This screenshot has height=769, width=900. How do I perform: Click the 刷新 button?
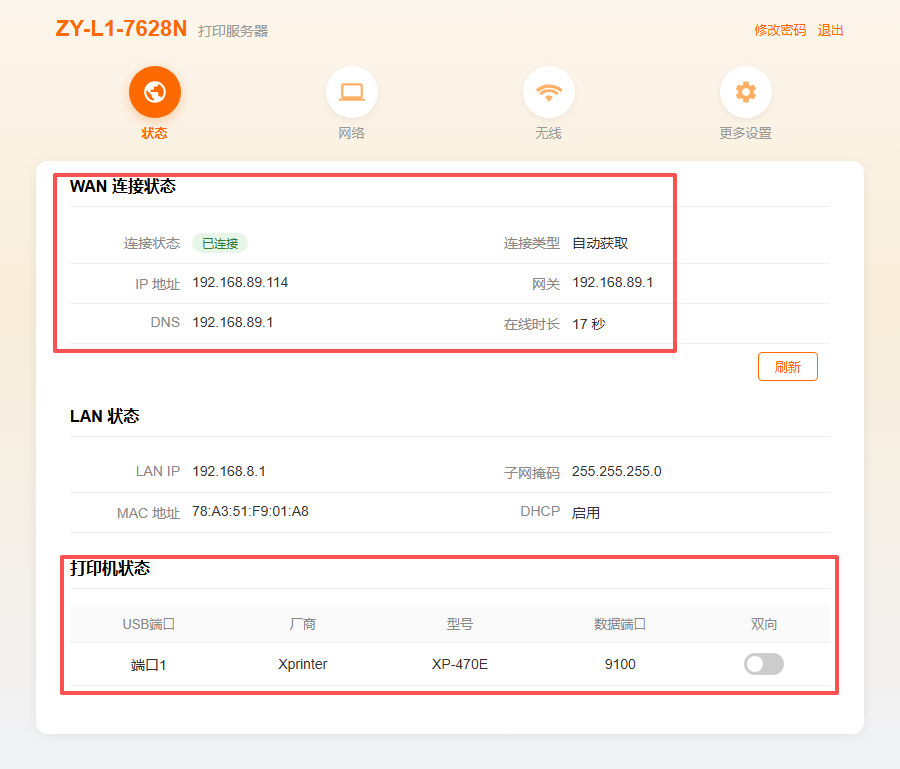pos(788,367)
